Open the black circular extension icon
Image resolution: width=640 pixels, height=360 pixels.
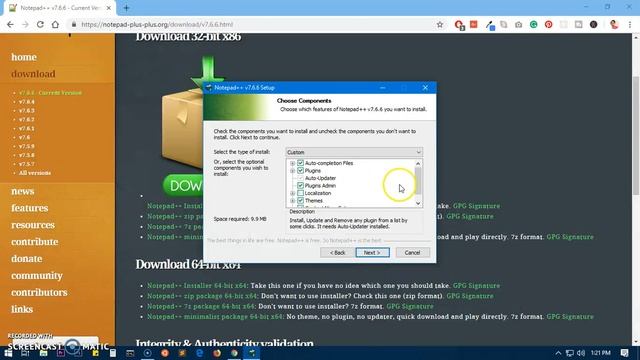pyautogui.click(x=593, y=24)
